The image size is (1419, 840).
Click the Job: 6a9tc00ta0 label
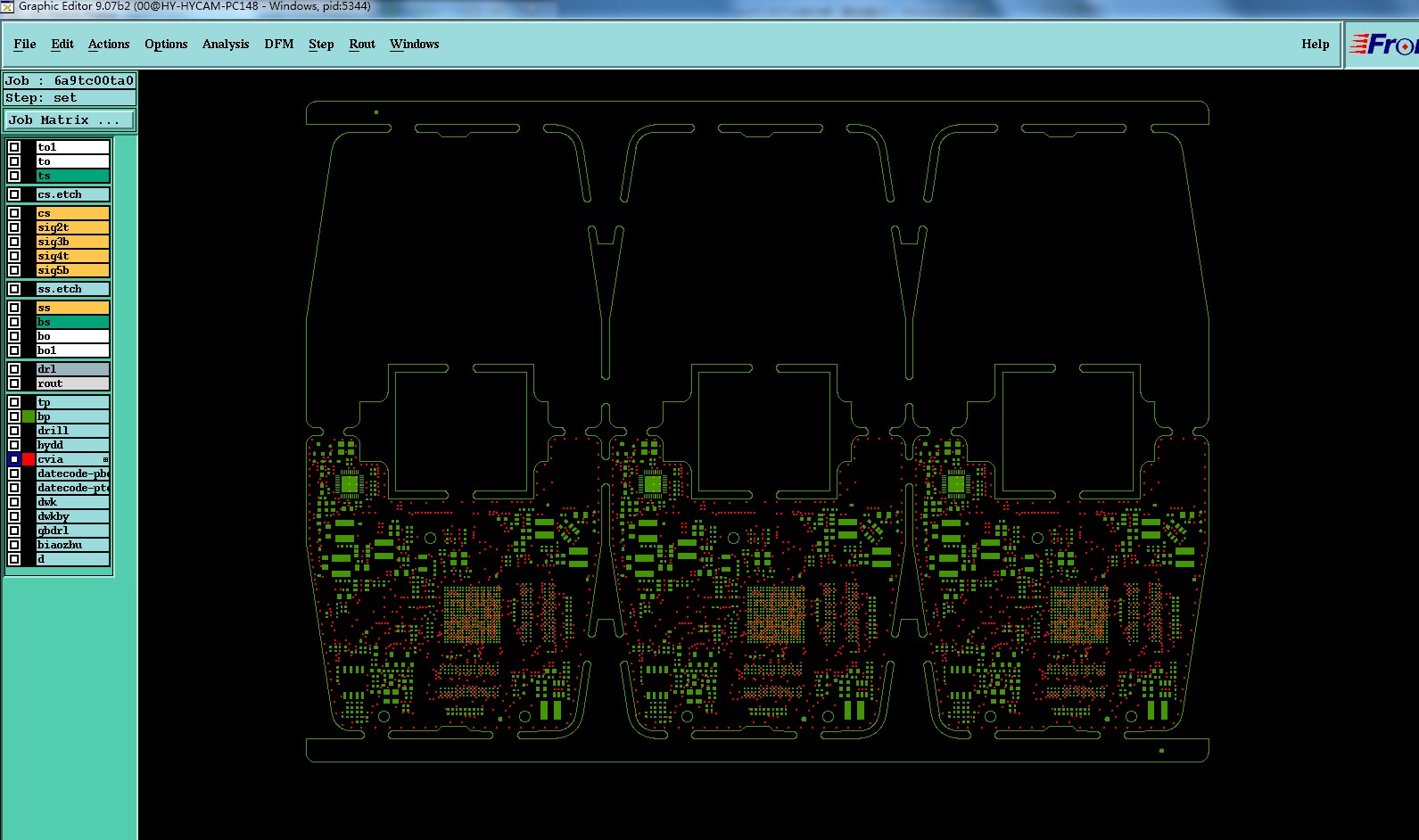70,80
